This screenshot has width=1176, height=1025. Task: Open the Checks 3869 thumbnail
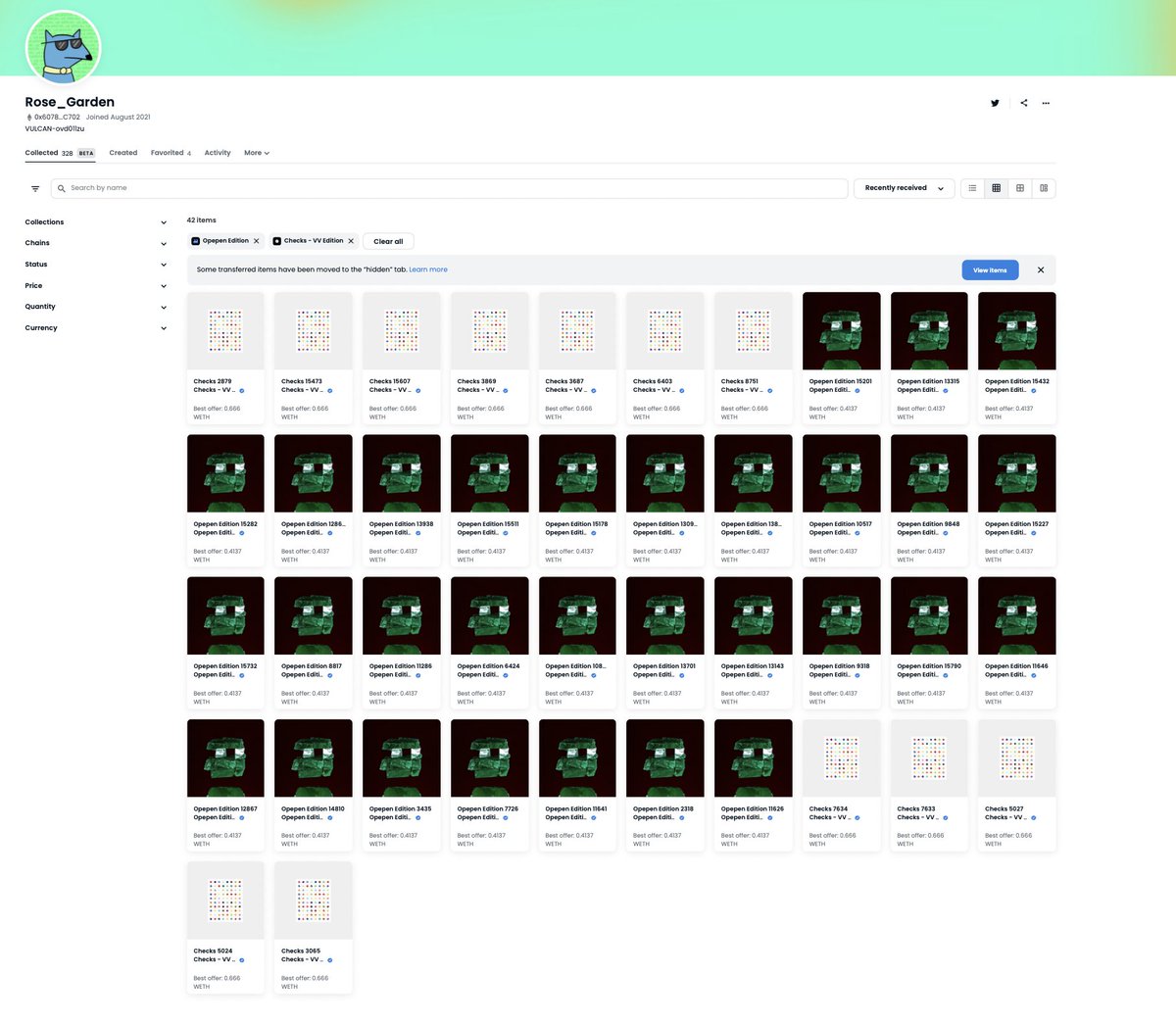click(489, 331)
